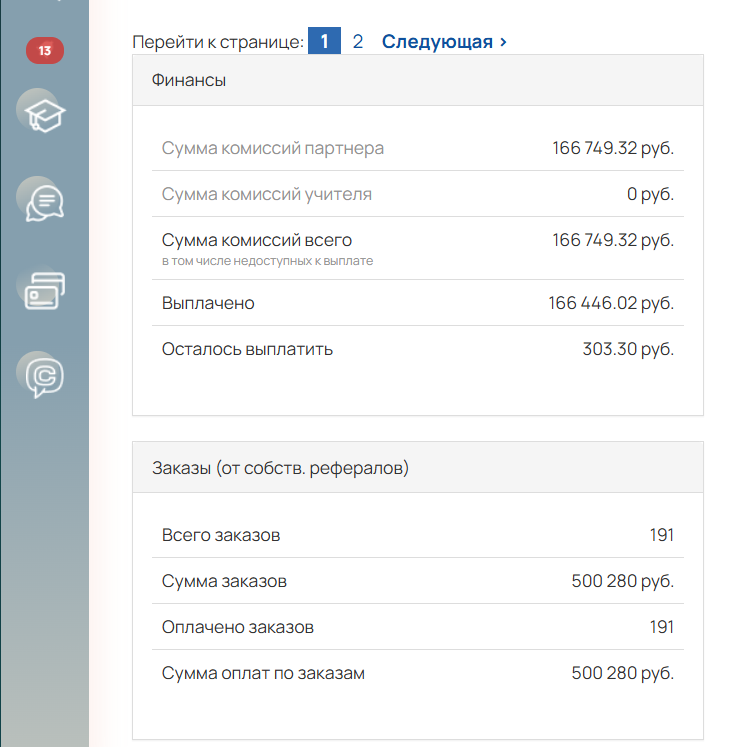Screen dimensions: 741x747
Task: Click the Осталось выплатить row label
Action: (247, 349)
